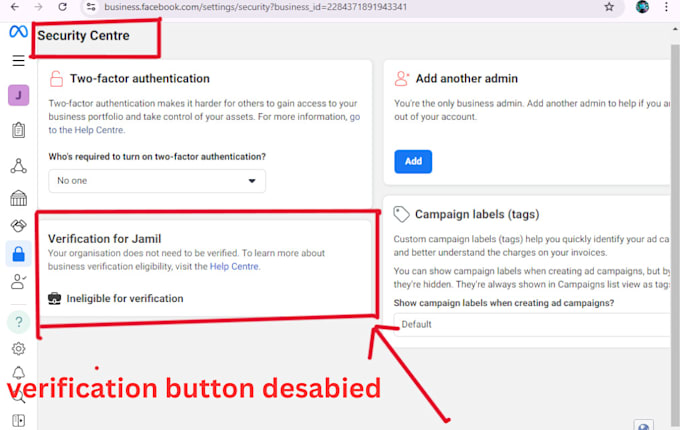Screen dimensions: 680x430
Task: Open the Chrome three-dot menu
Action: pos(667,7)
